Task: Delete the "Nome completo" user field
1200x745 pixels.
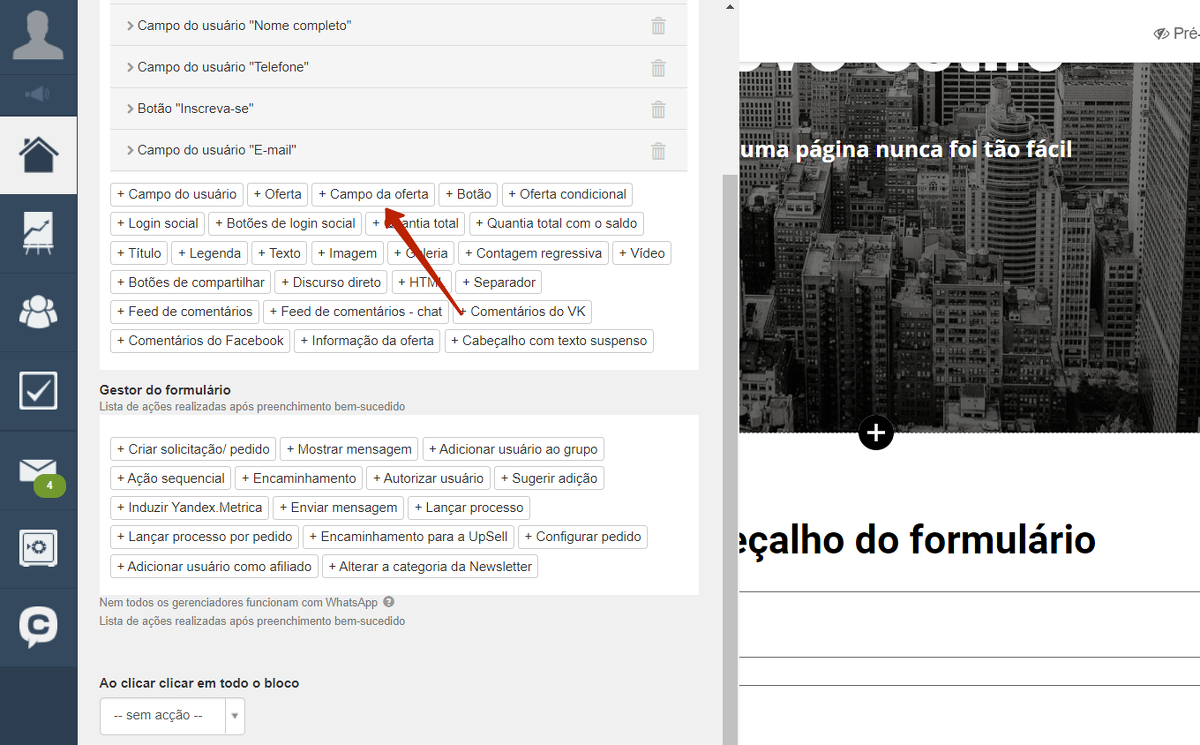Action: [658, 26]
